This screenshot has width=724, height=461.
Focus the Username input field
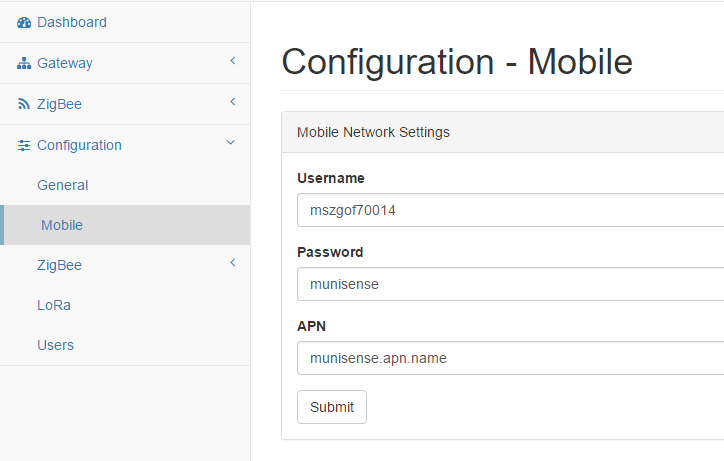[x=510, y=210]
